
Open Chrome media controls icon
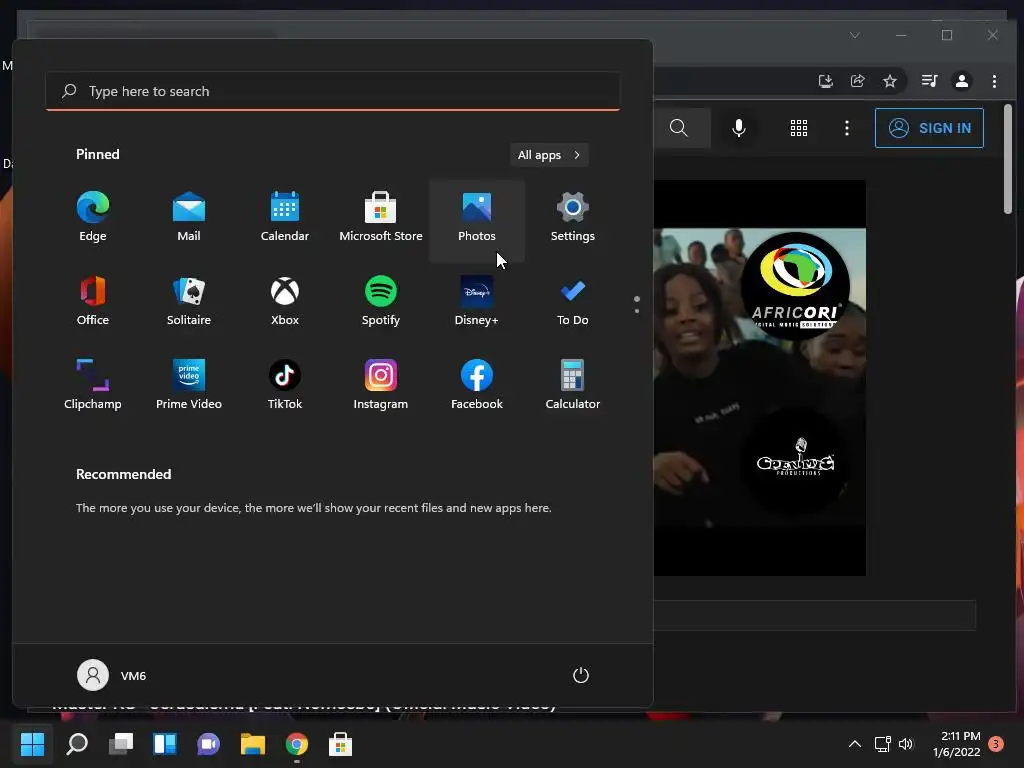[929, 81]
